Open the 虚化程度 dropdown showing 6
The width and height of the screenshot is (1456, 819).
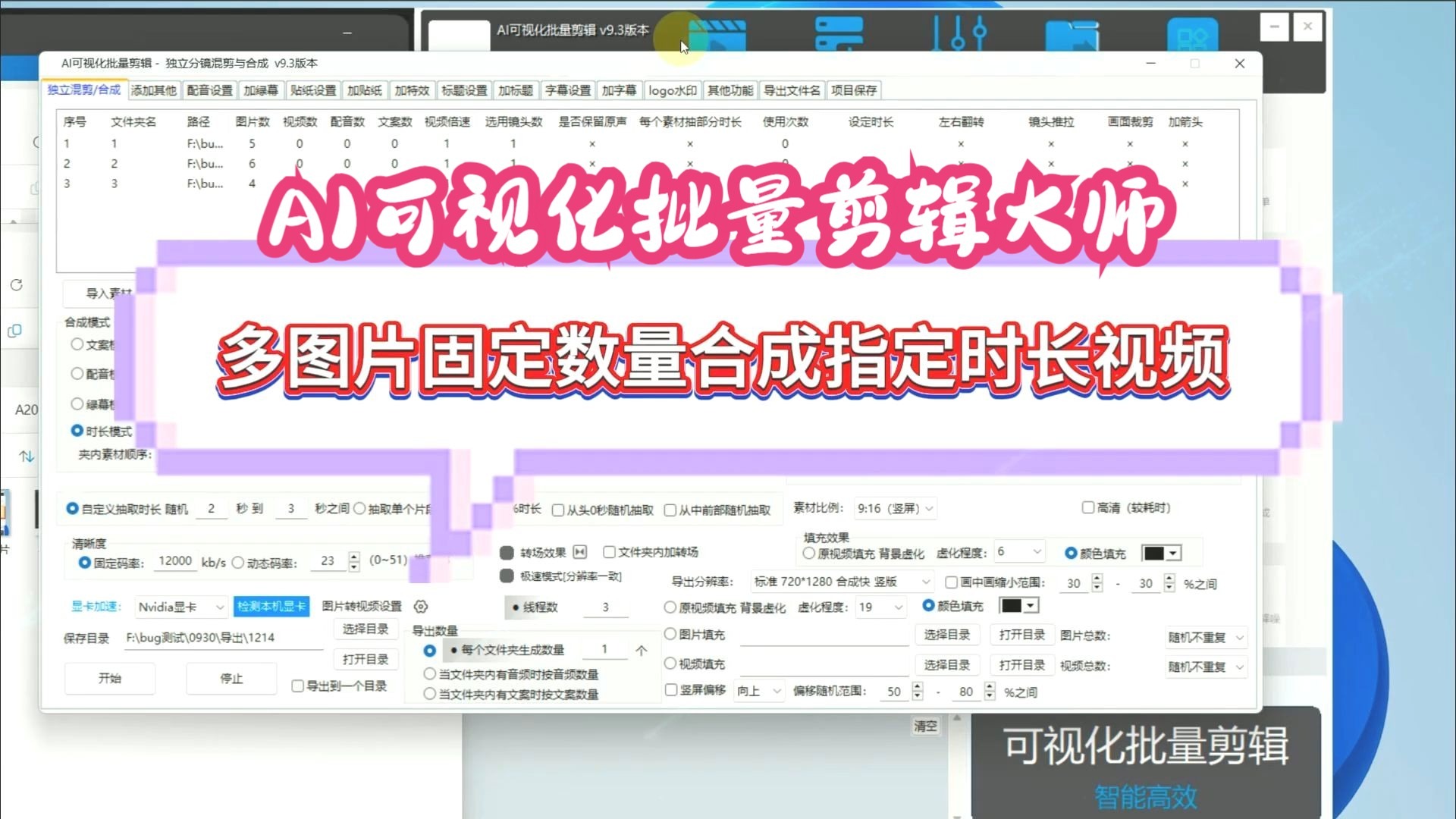pos(1019,552)
